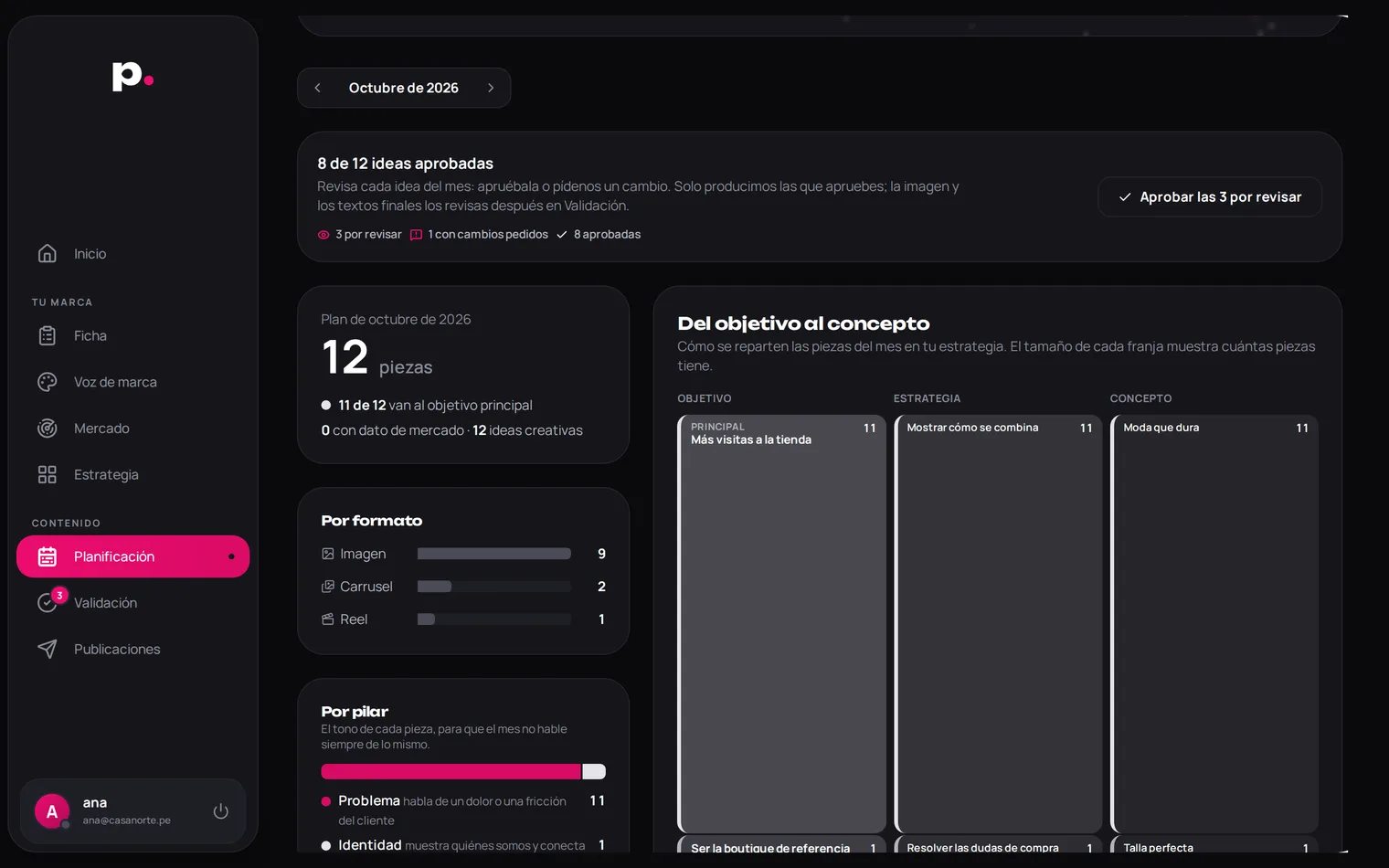Open the Inicio menu item

[133, 253]
